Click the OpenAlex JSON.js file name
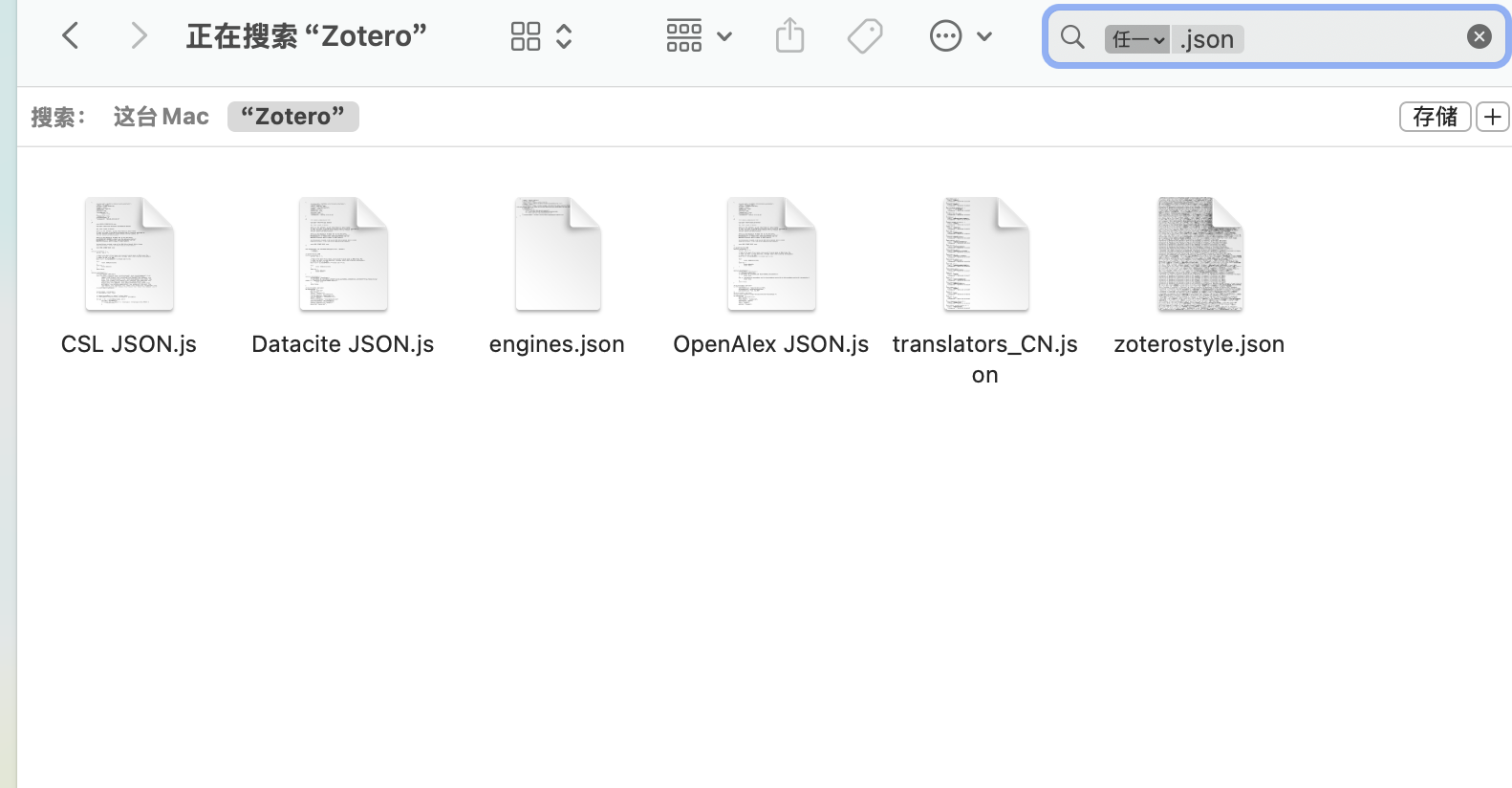This screenshot has height=788, width=1512. pyautogui.click(x=771, y=344)
